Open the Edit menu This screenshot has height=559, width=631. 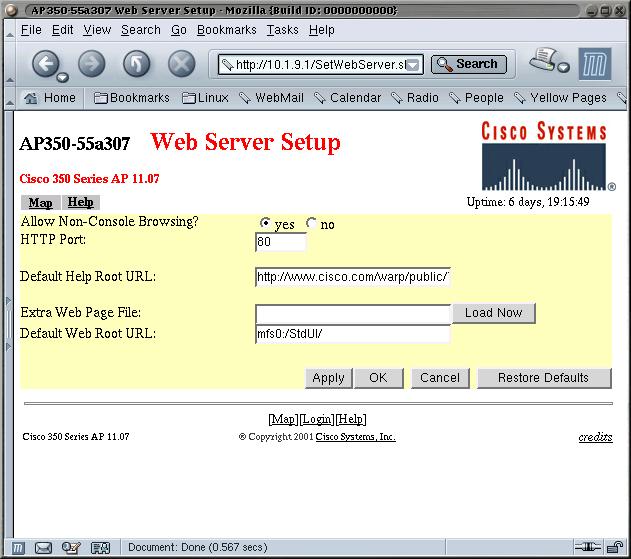point(62,30)
